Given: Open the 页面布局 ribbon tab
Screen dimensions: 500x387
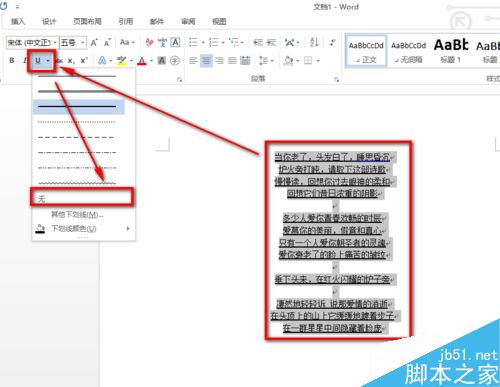Looking at the screenshot, I should pyautogui.click(x=87, y=22).
